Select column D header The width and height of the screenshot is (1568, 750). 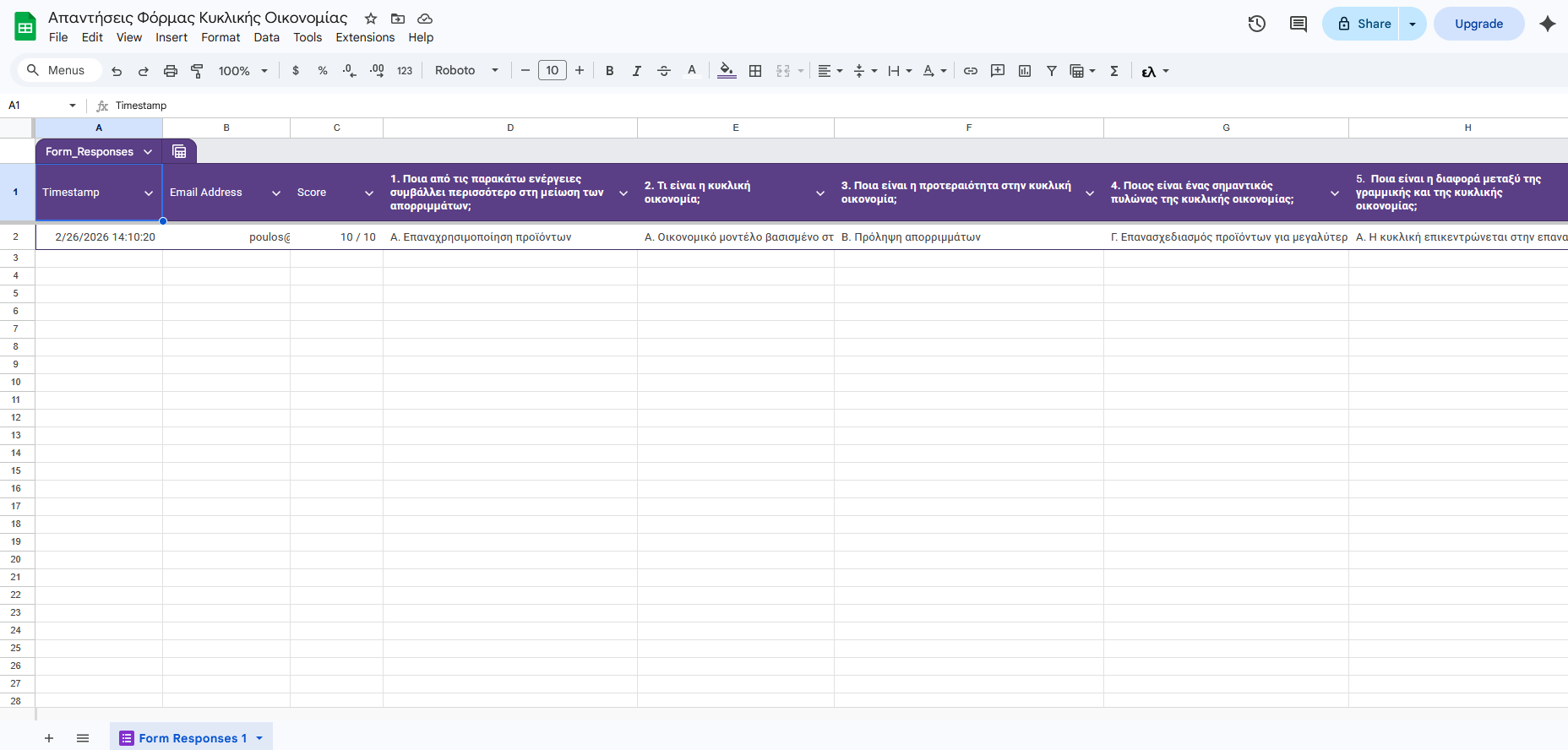[x=510, y=128]
